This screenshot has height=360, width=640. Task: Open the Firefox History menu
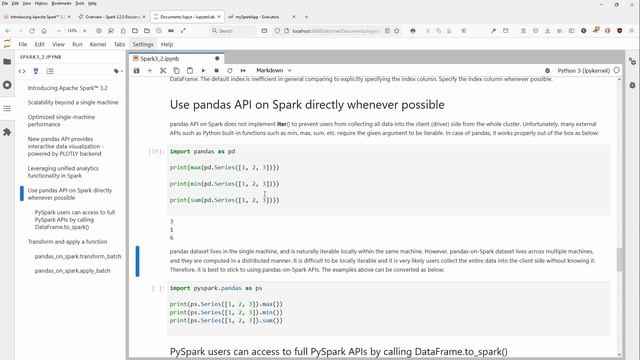tap(41, 3)
